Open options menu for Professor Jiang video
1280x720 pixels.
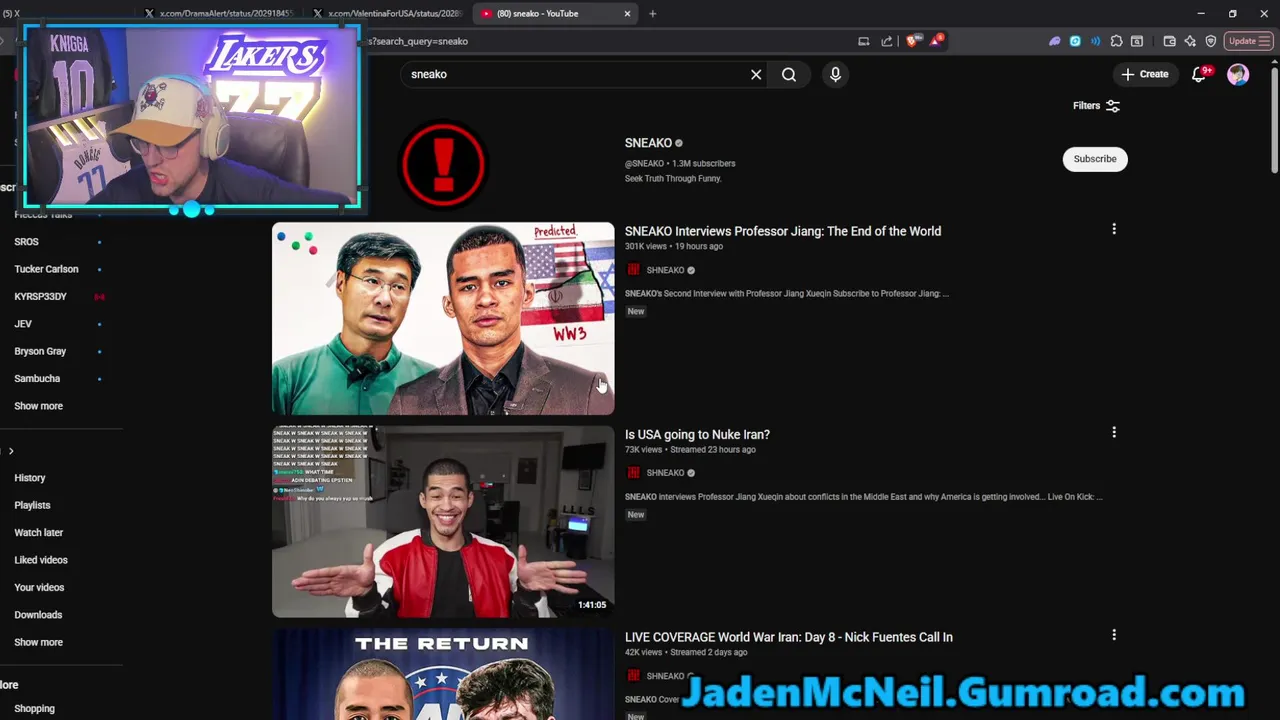(1114, 229)
